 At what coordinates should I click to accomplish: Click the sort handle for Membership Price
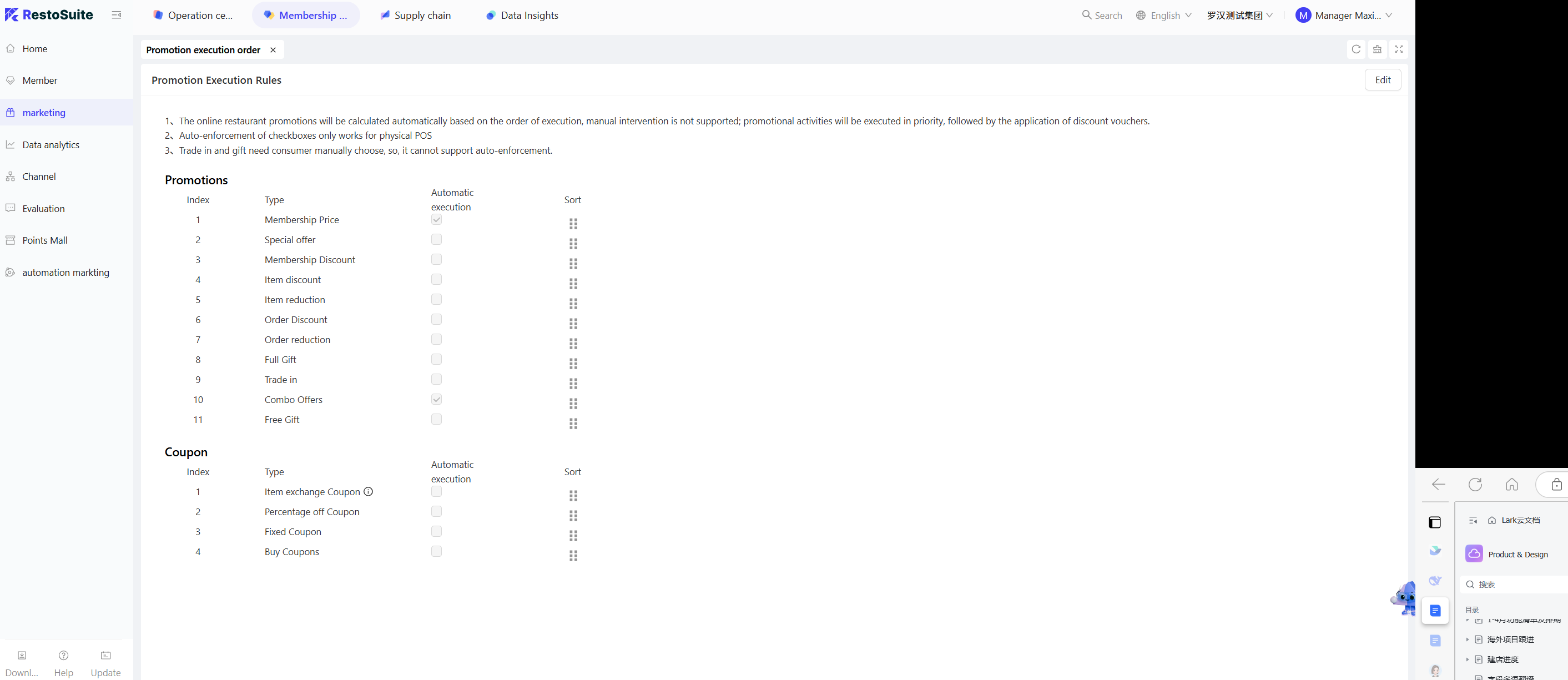tap(573, 223)
